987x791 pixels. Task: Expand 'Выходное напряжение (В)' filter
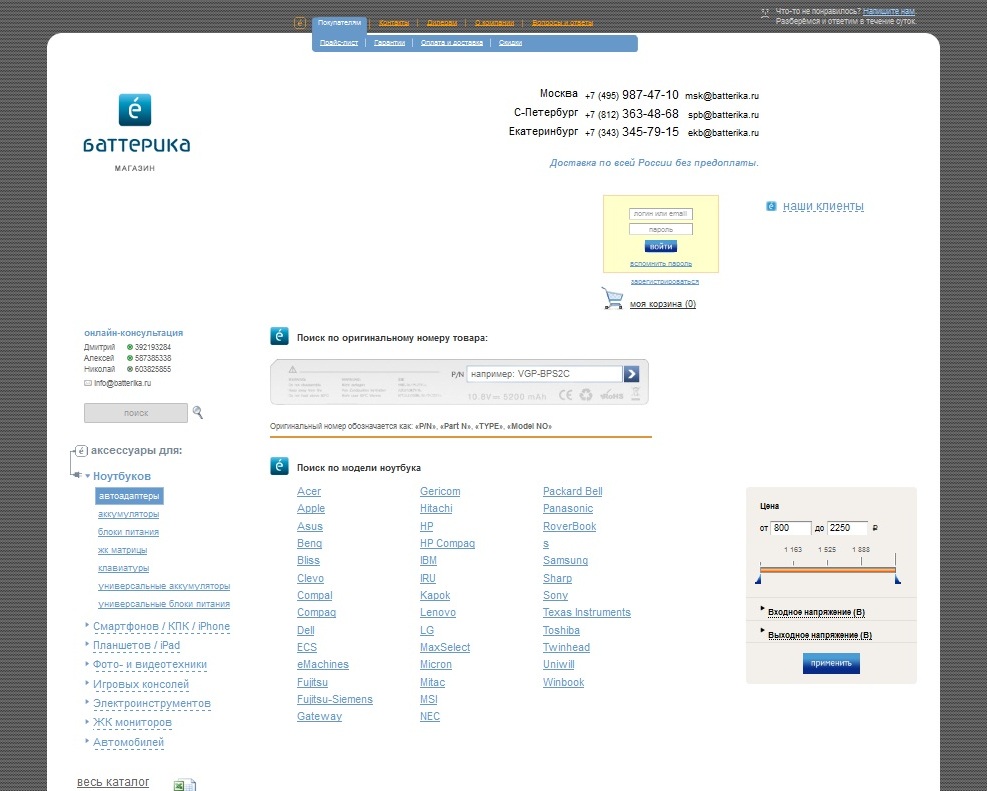[819, 635]
